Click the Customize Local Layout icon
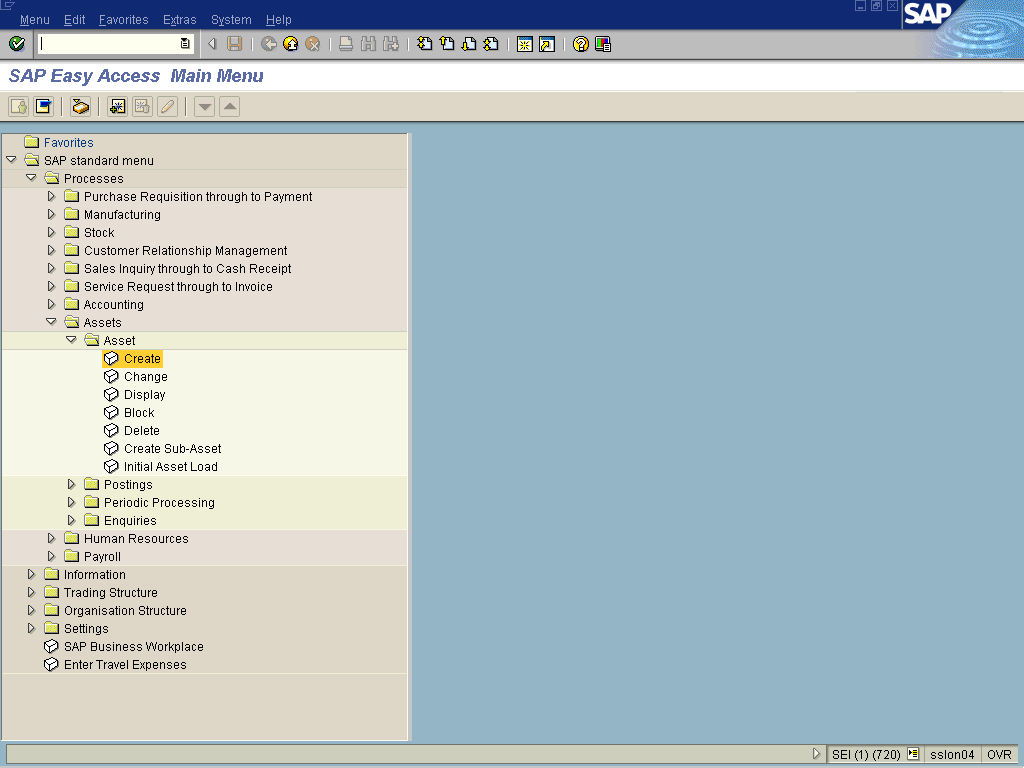 pos(603,44)
